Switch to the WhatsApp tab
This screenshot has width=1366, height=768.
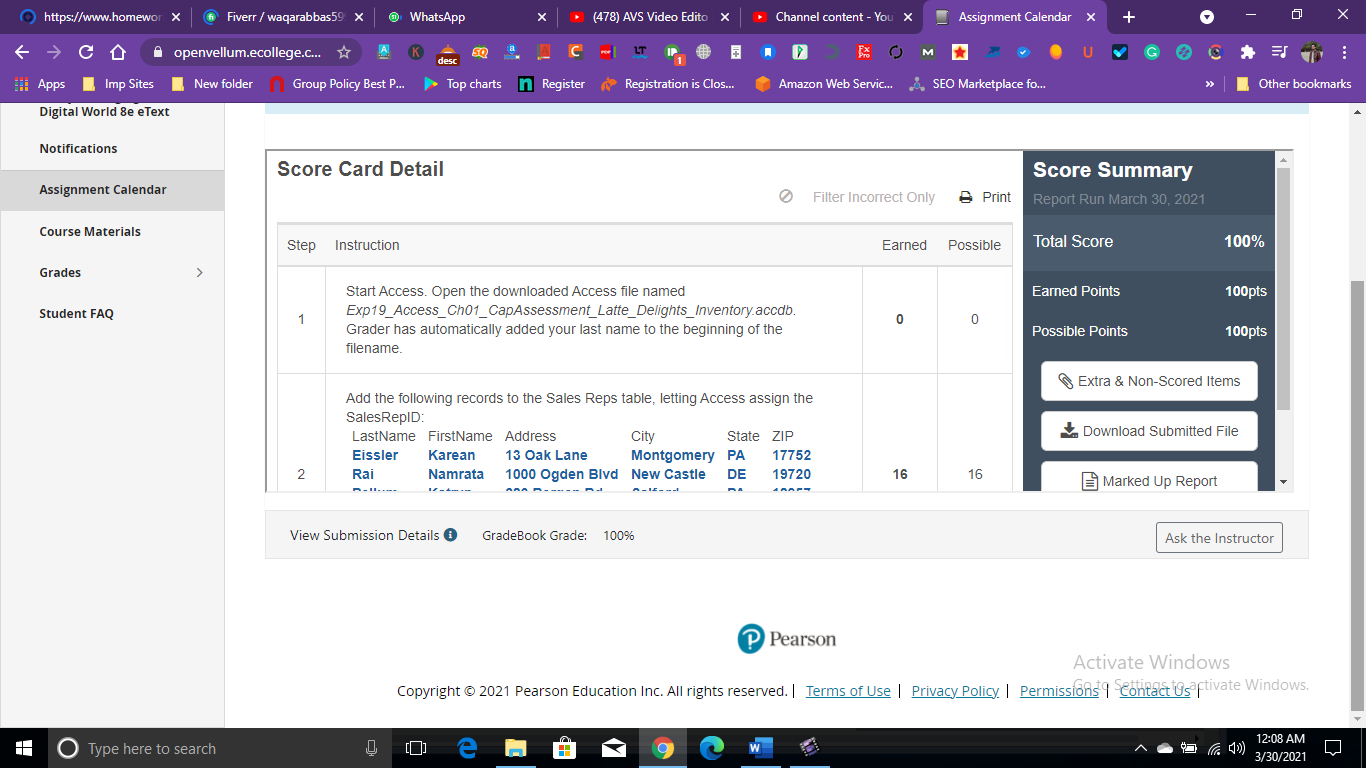pos(465,17)
